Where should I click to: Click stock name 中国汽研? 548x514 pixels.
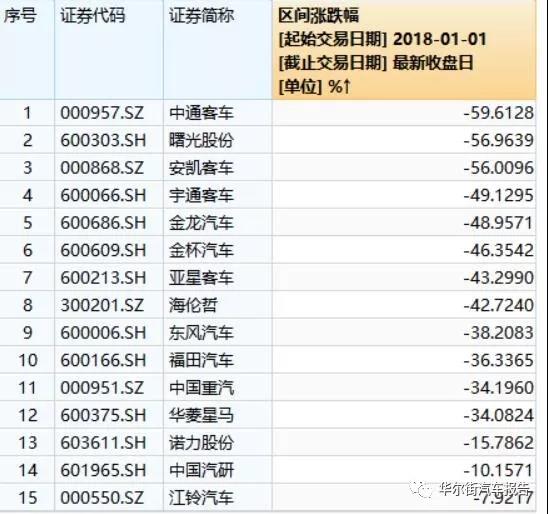tap(201, 470)
